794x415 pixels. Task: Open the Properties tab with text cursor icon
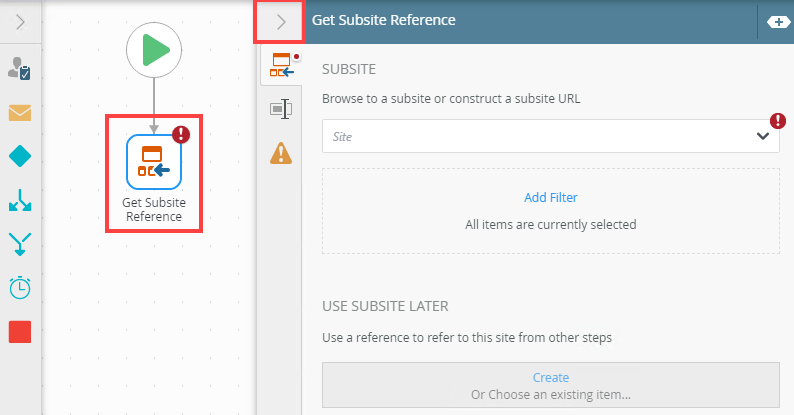[x=281, y=110]
